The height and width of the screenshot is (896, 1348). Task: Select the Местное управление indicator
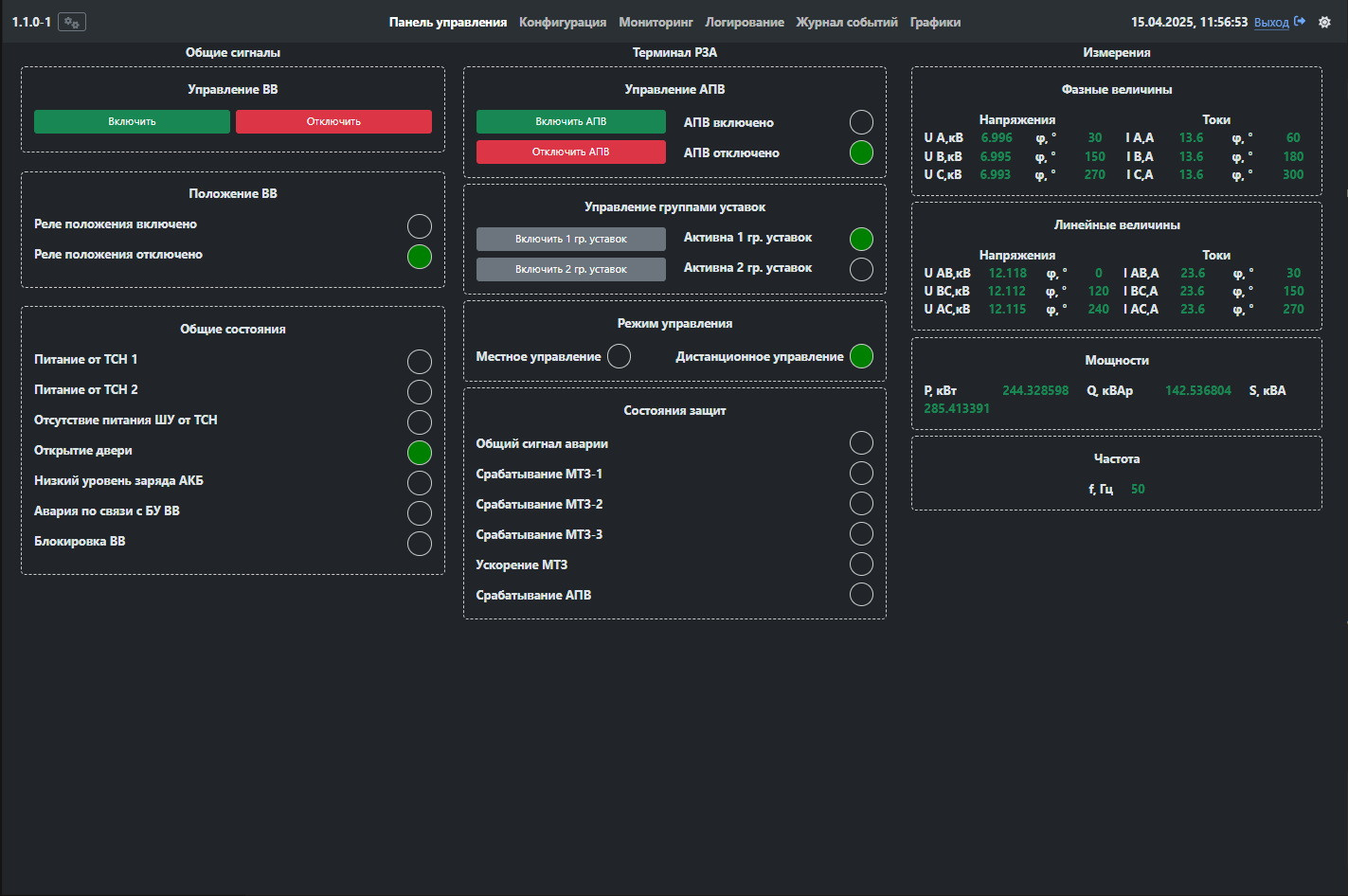pyautogui.click(x=619, y=356)
